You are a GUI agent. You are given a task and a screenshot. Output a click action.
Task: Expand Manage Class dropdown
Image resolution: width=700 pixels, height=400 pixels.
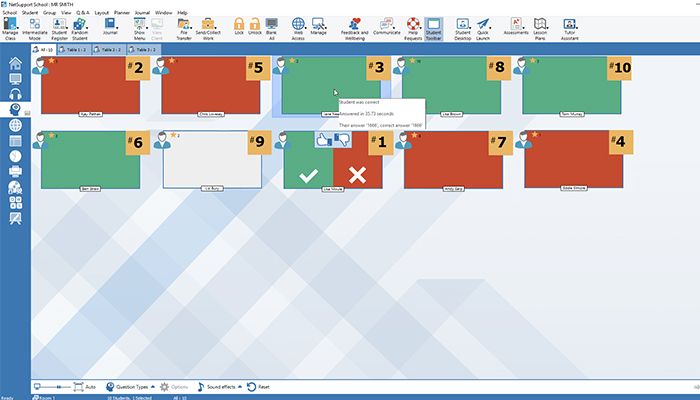pos(18,27)
